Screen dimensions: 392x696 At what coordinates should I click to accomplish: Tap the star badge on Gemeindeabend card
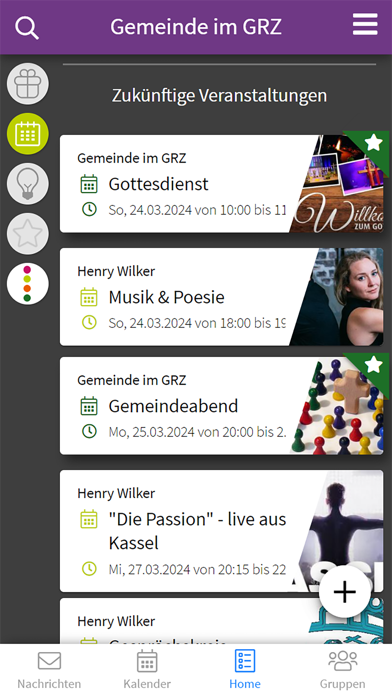point(373,365)
